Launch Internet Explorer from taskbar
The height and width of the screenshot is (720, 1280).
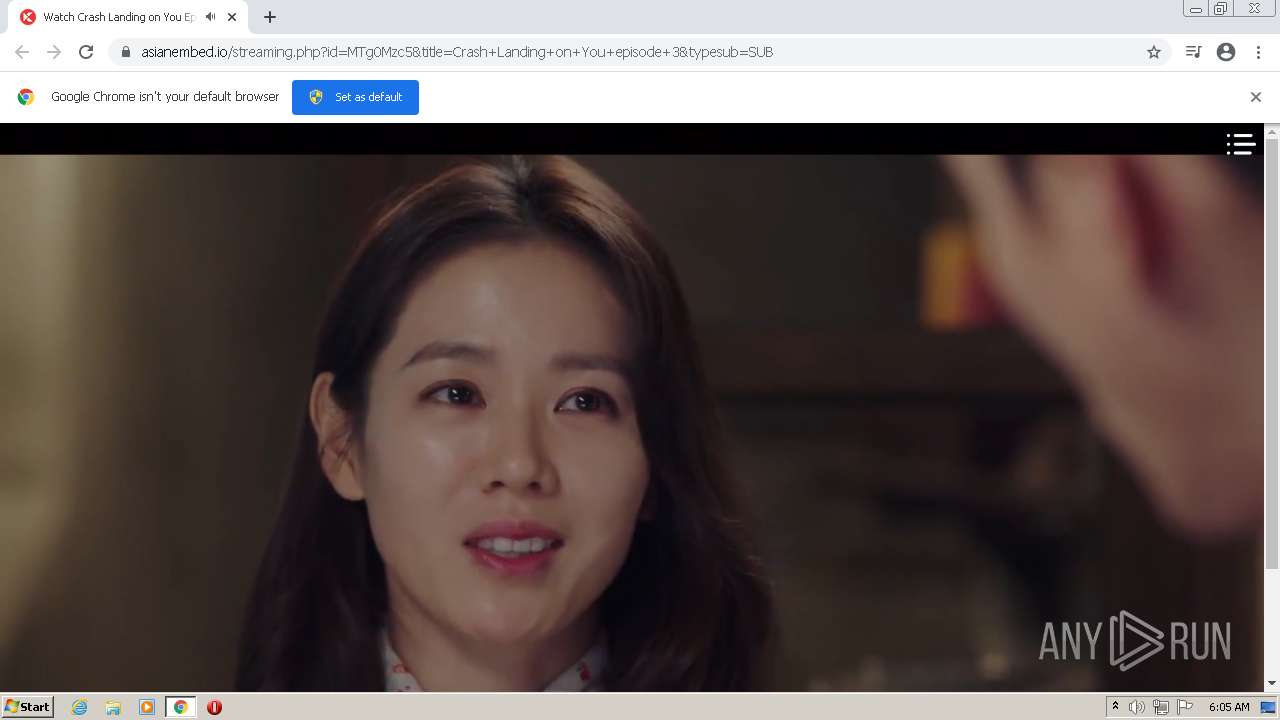(x=80, y=707)
